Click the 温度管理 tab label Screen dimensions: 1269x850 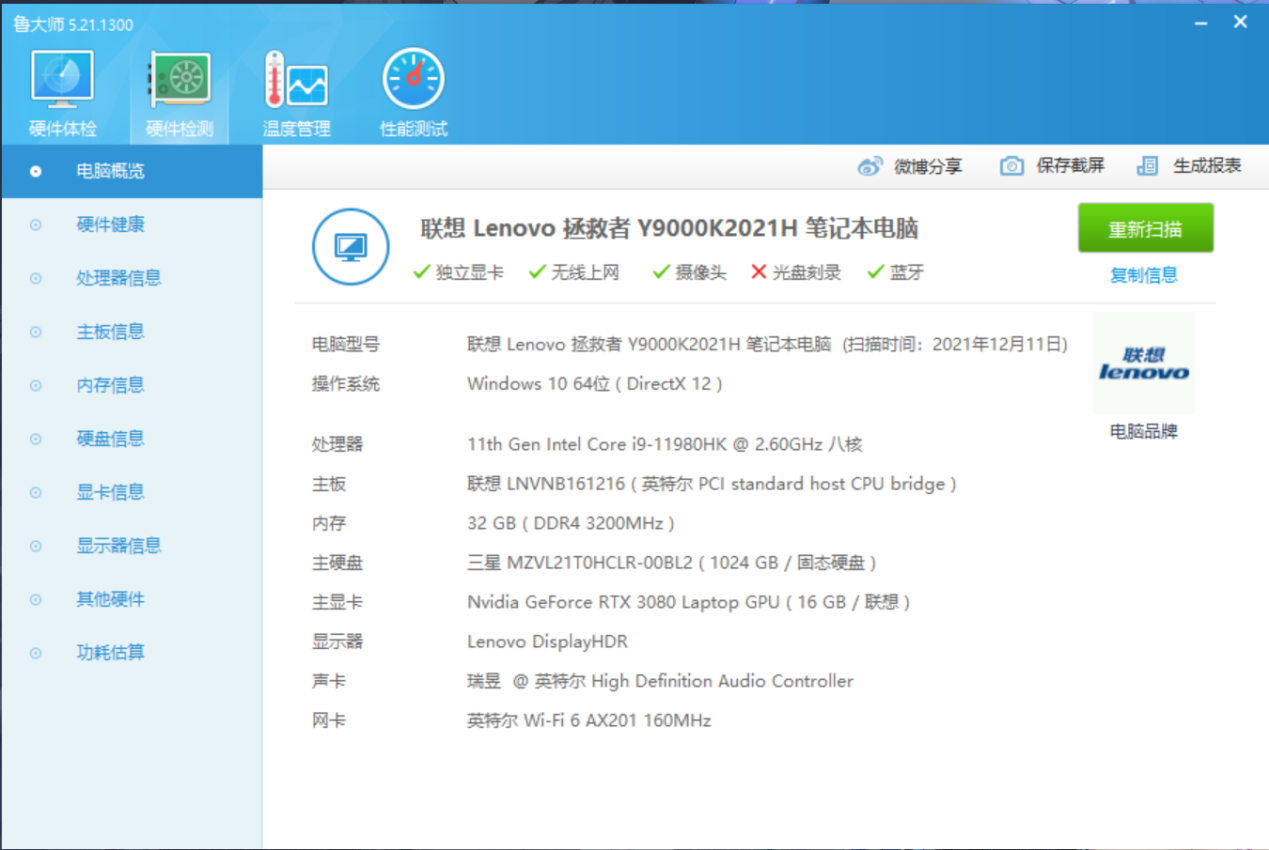296,129
